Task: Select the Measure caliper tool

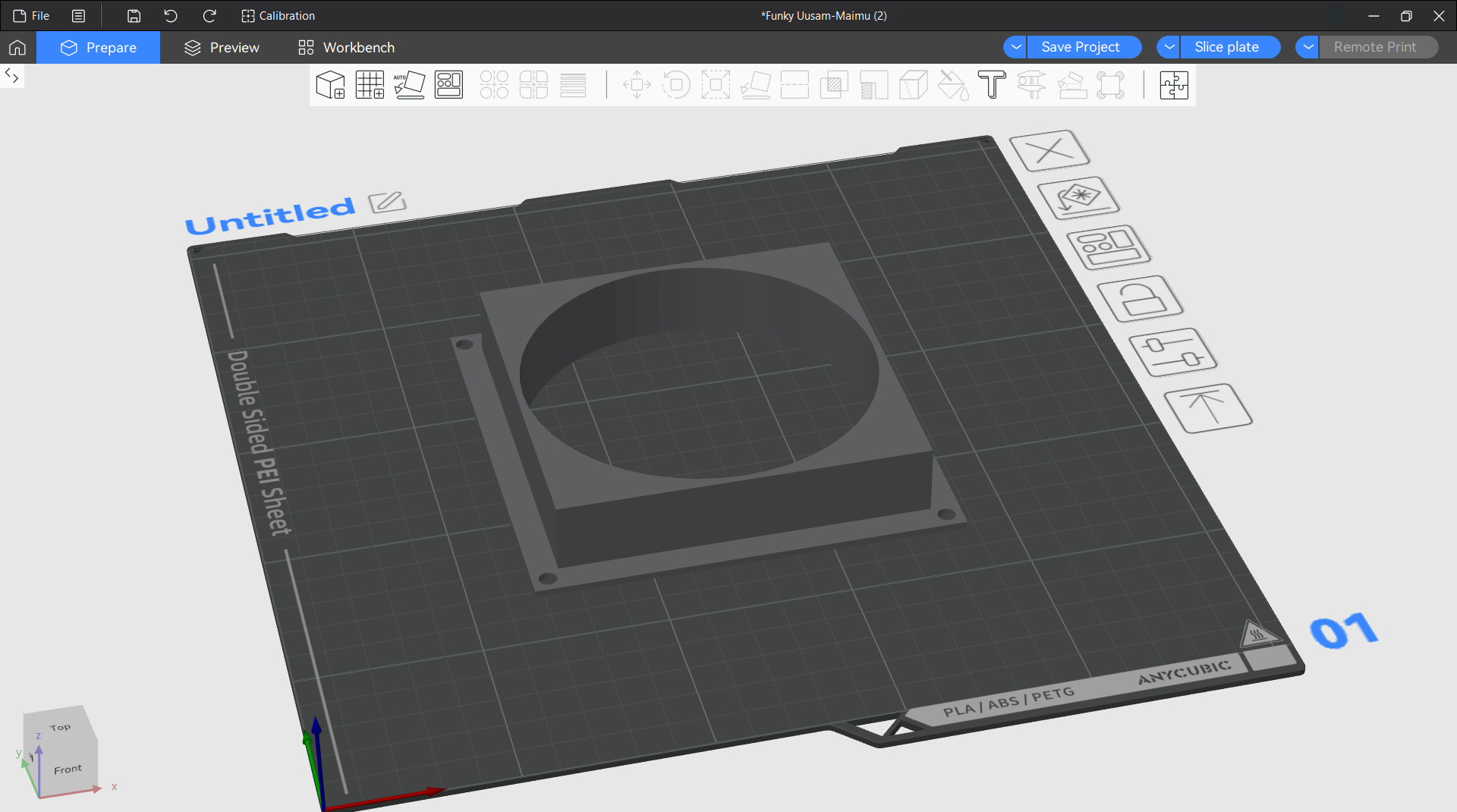Action: click(1031, 85)
